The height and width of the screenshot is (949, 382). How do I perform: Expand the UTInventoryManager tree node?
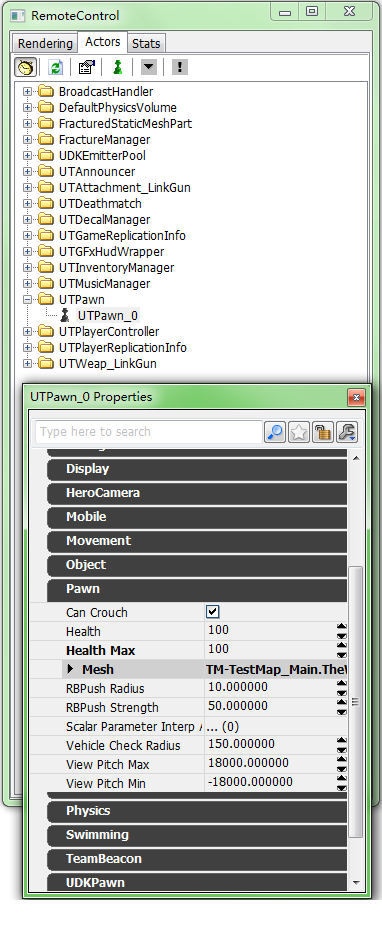click(x=27, y=268)
